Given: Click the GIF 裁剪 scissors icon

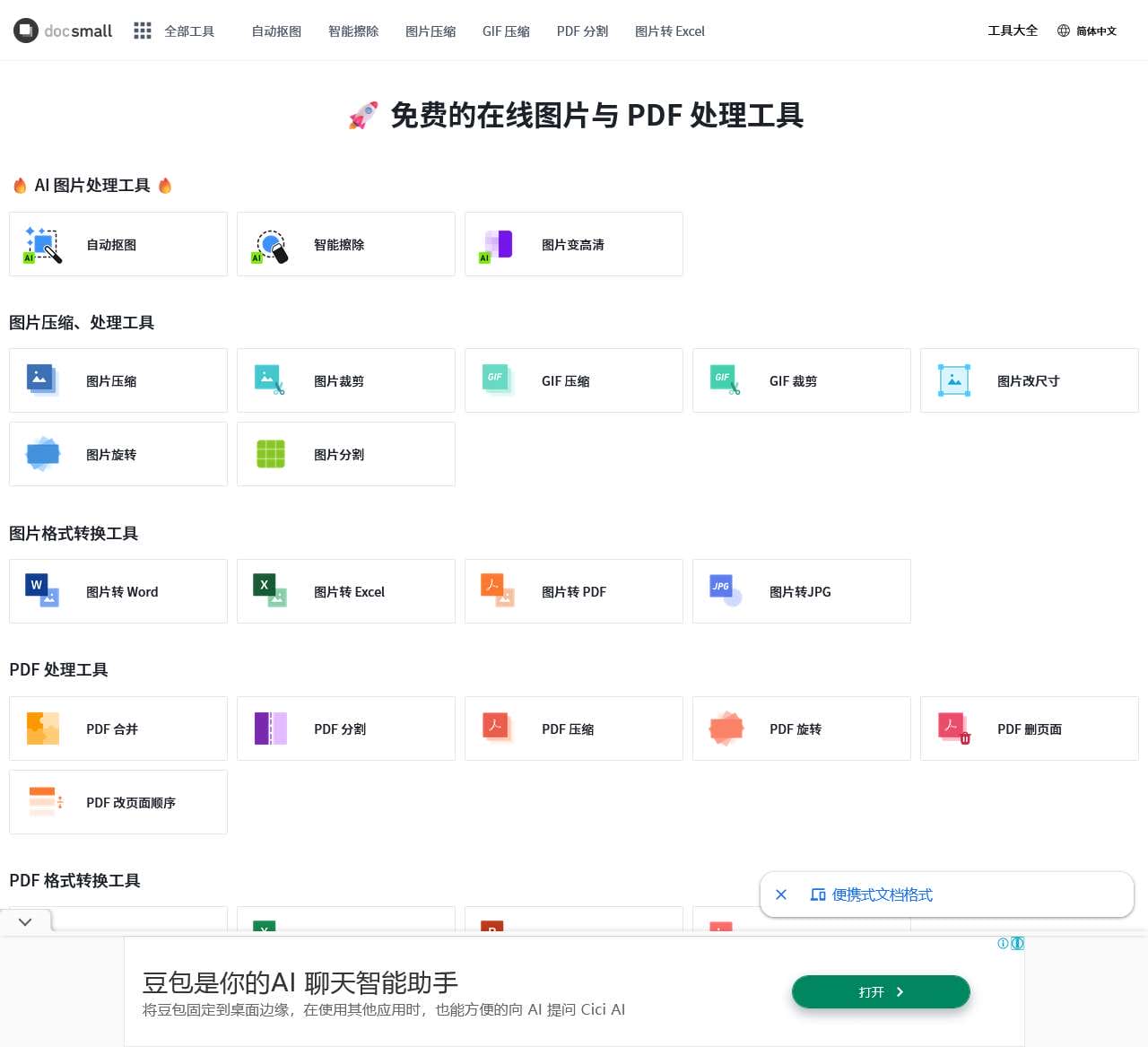Looking at the screenshot, I should 726,380.
